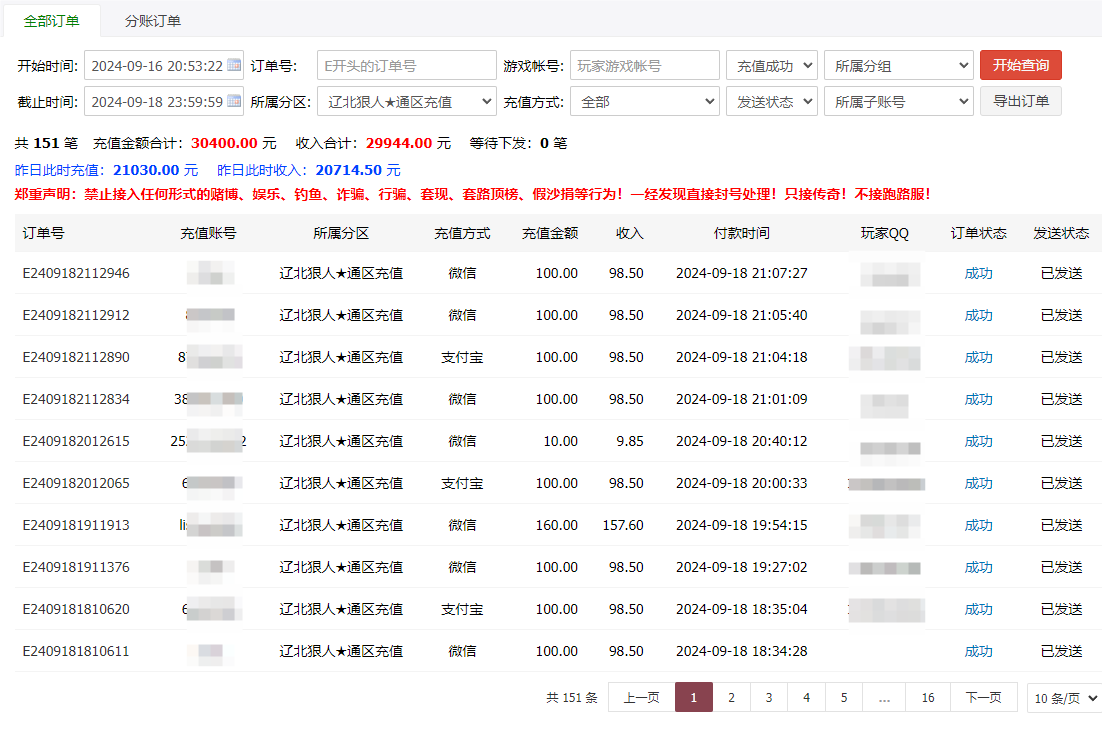Click payment time 2024-09-18 20:40:12

click(741, 441)
